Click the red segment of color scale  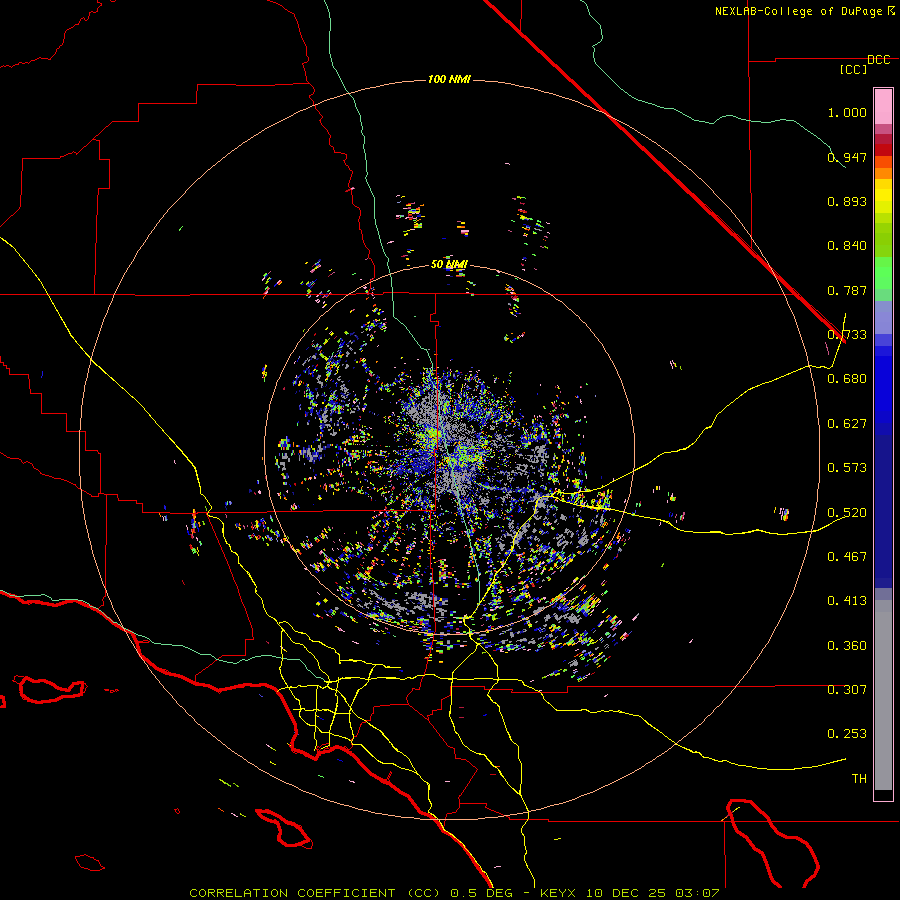[883, 150]
